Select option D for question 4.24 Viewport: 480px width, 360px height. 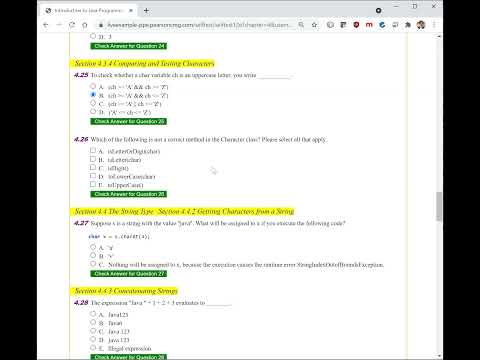[93, 36]
